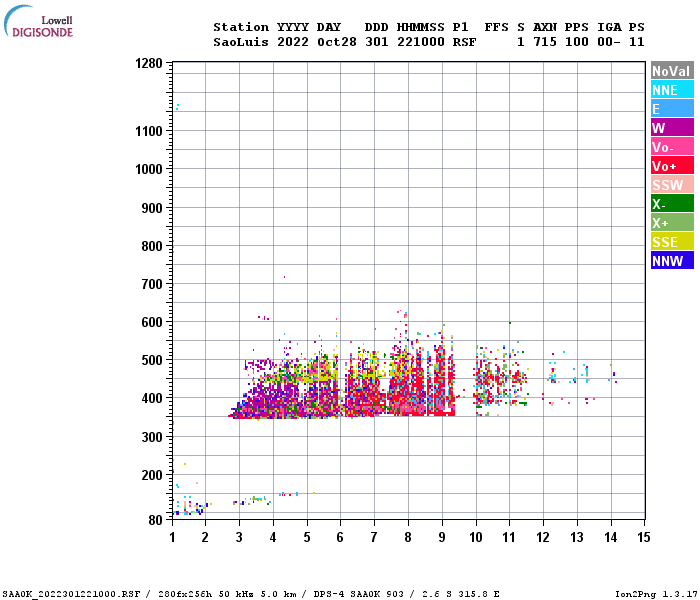This screenshot has height=600, width=700.
Task: Select the NNE cyan legend swatch
Action: tap(672, 90)
